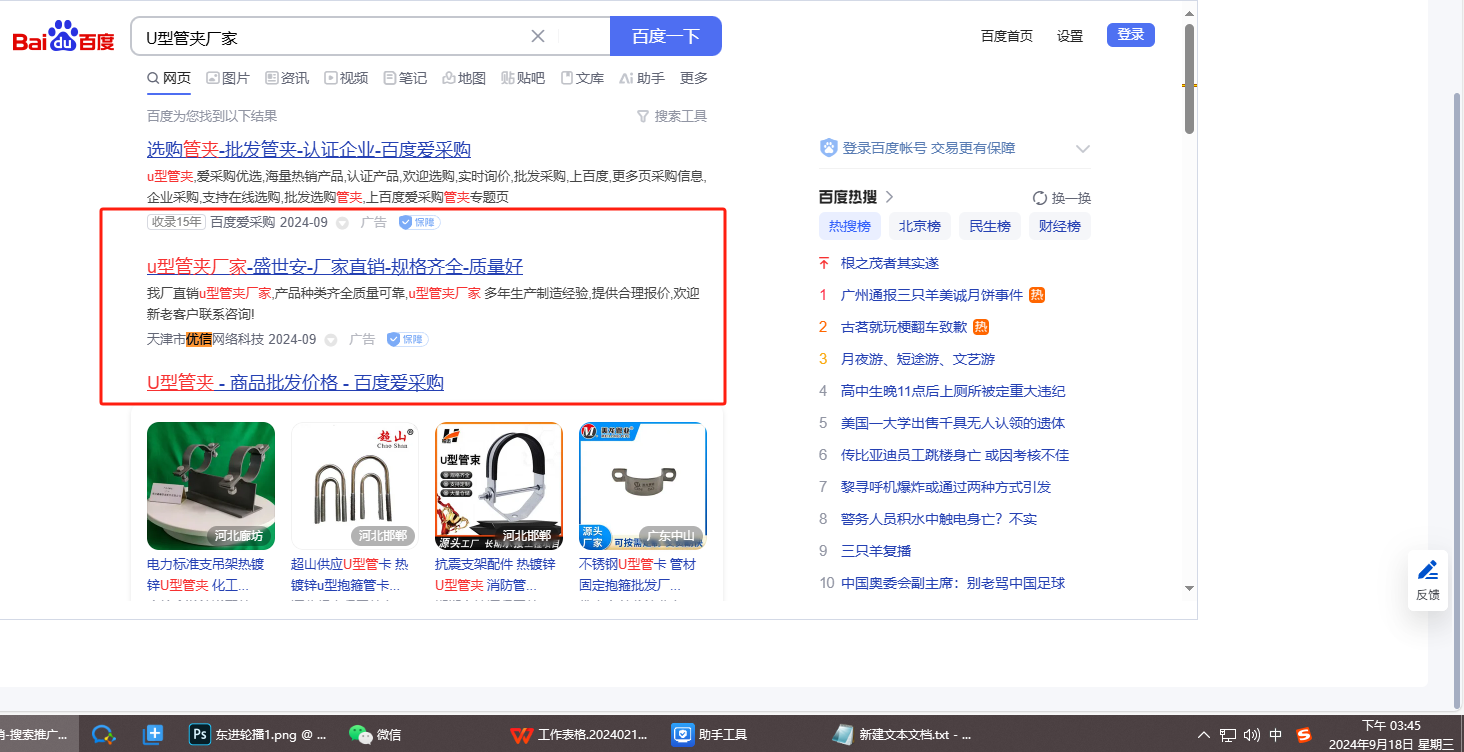Clear the search box with the X icon

click(x=538, y=36)
